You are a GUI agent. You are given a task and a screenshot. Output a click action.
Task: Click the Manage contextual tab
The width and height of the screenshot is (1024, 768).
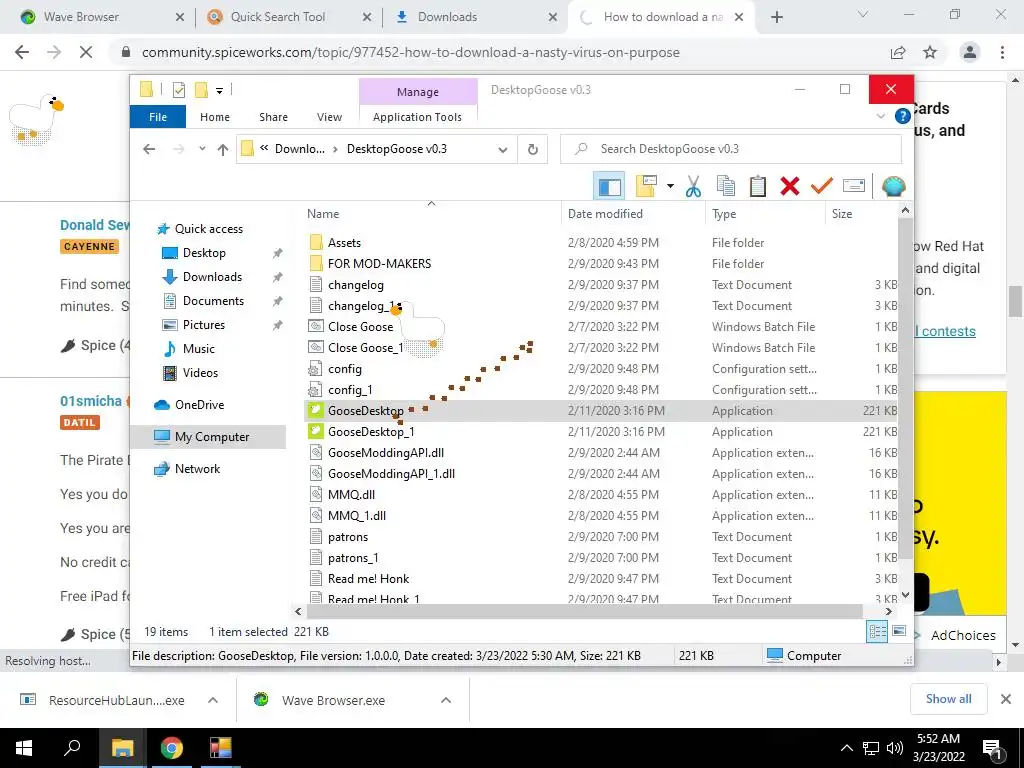[418, 92]
